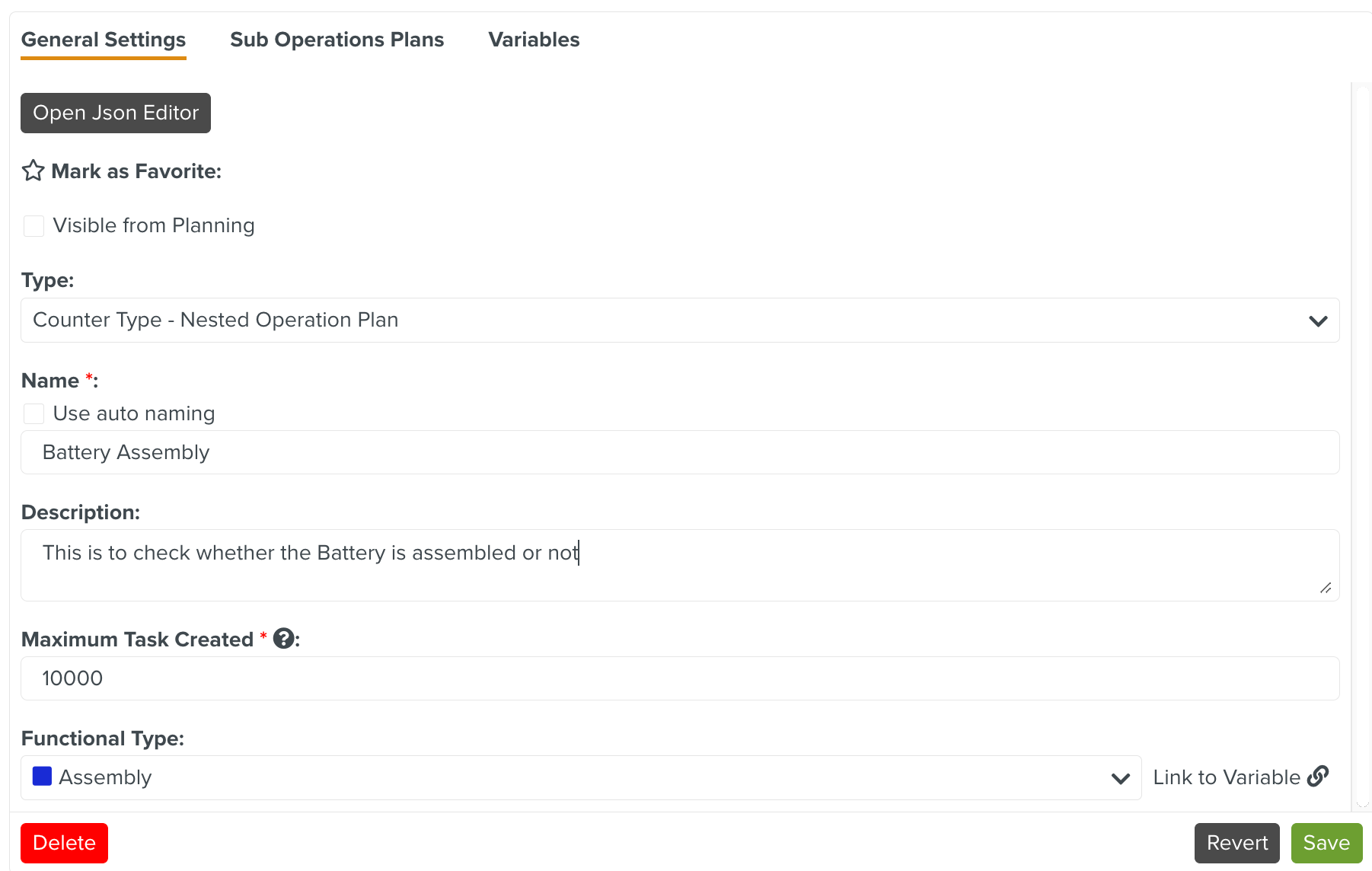Click the Maximum Task Created field
The image size is (1372, 871).
pos(679,678)
